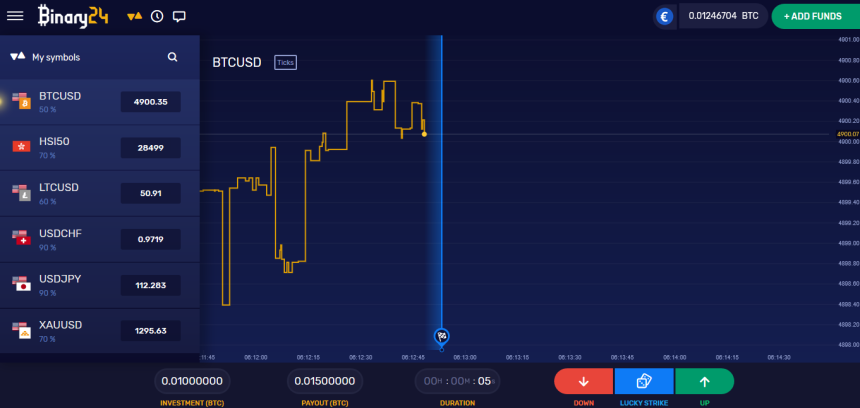Click the BTCUSD bitcoin flag icon

(x=21, y=101)
